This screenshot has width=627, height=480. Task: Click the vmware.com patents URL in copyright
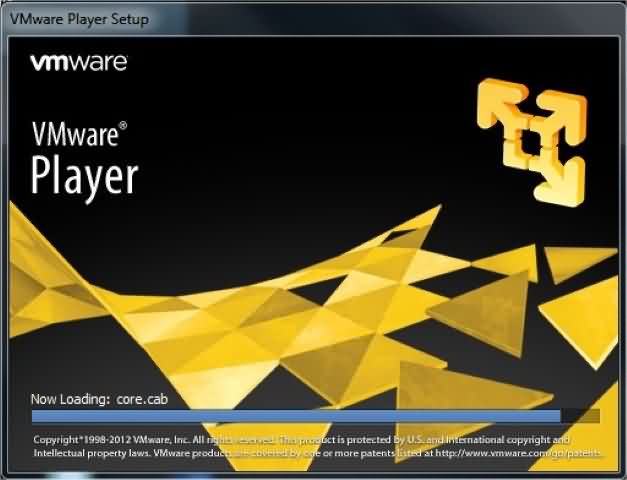click(518, 453)
